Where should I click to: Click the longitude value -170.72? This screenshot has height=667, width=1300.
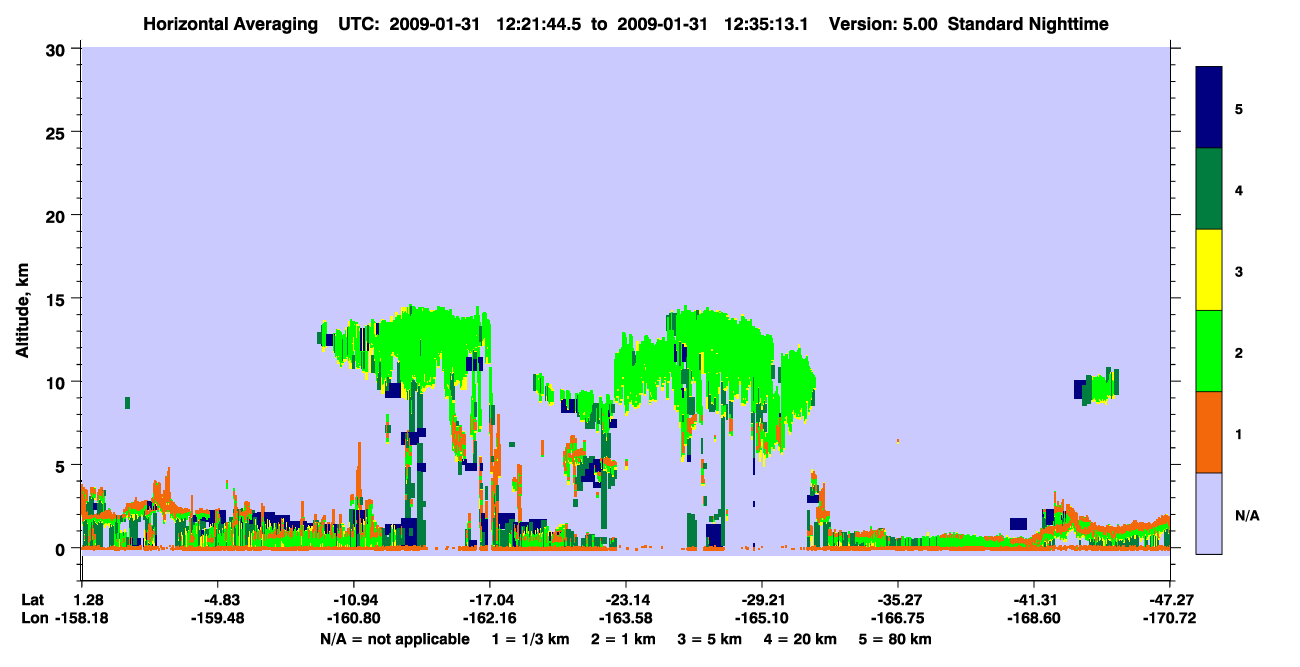coord(1169,619)
